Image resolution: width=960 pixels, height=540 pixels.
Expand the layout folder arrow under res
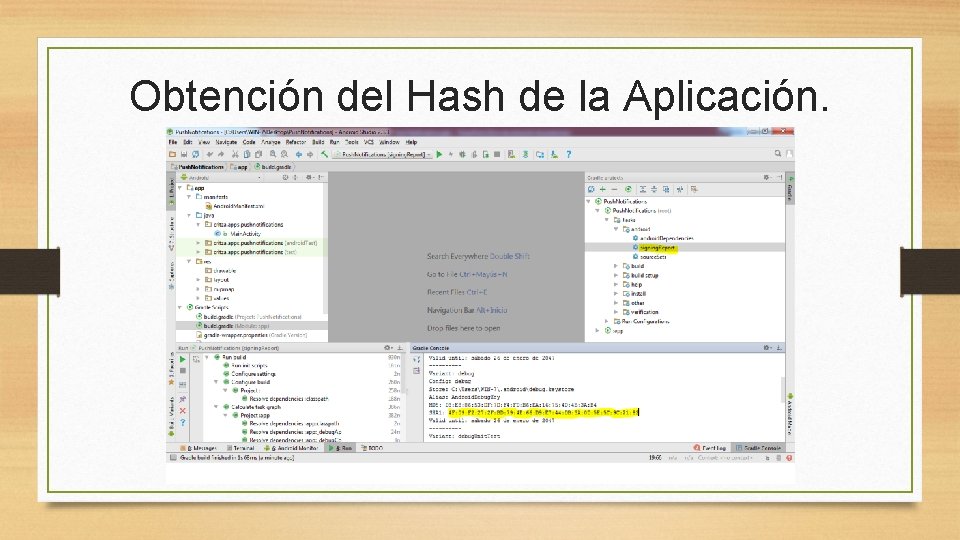click(x=198, y=280)
